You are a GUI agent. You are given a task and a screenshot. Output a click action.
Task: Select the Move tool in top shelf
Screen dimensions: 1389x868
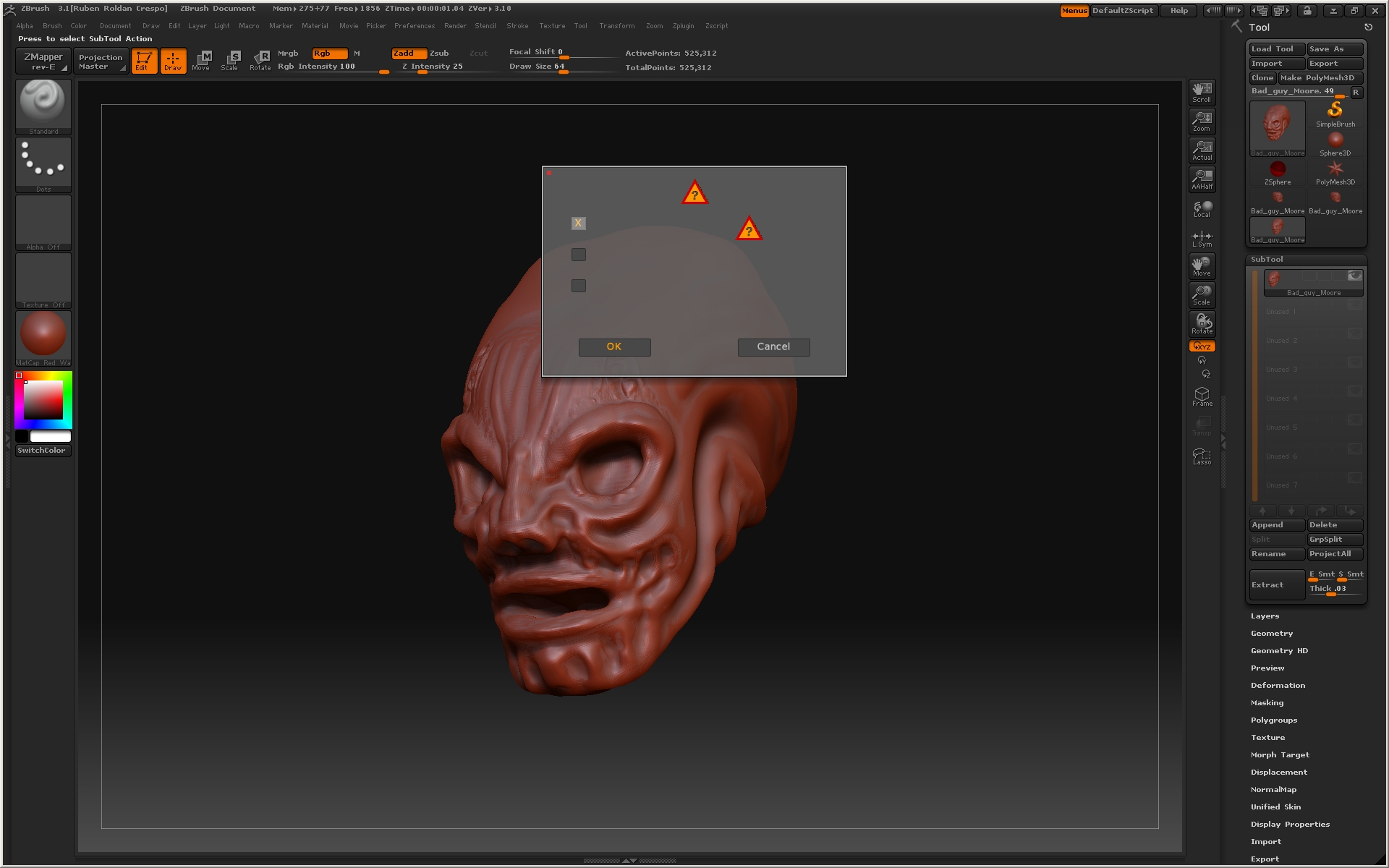[201, 61]
